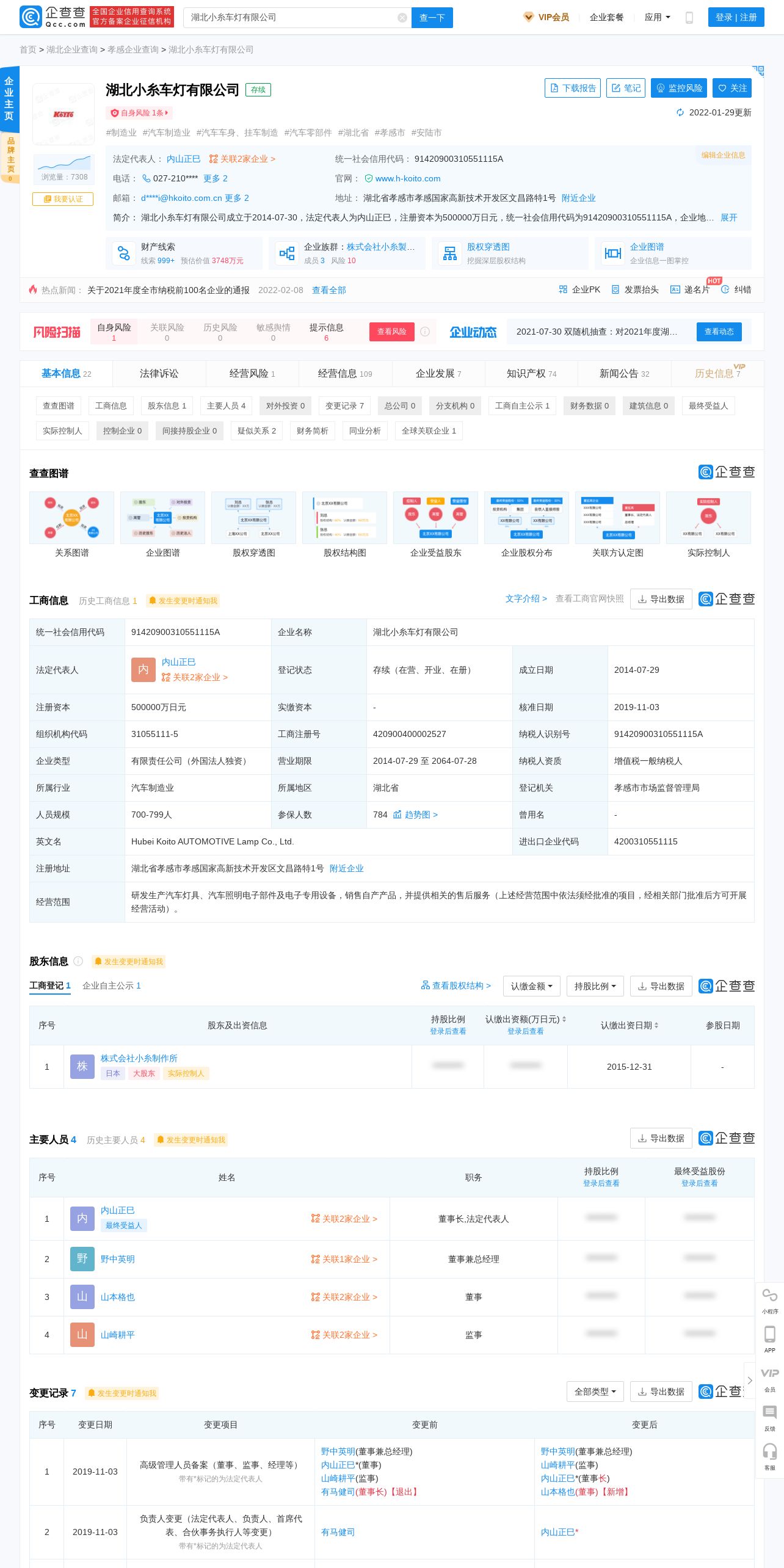Switch to the 经营信息 tab
Screen dimensions: 784x1568
[x=345, y=374]
